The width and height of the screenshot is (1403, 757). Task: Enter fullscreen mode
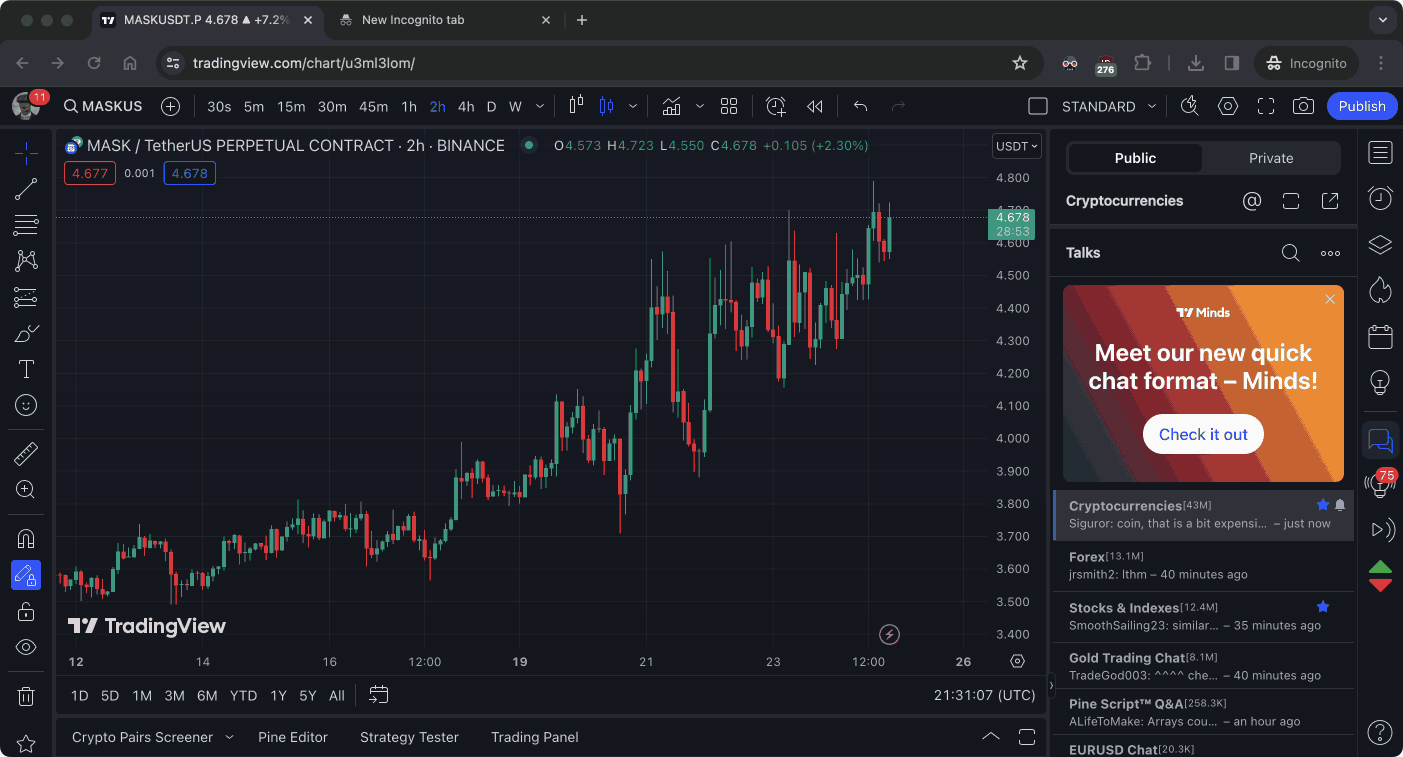point(1266,106)
